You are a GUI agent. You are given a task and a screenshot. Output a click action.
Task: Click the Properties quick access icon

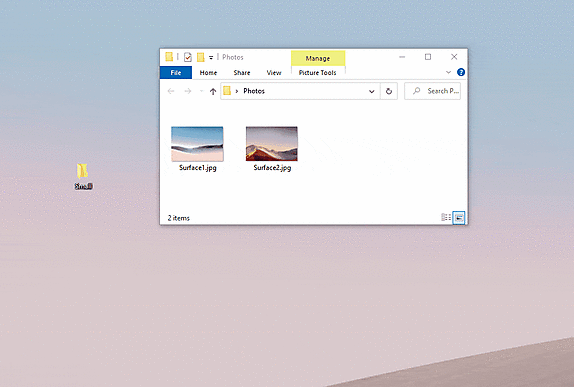tap(188, 57)
